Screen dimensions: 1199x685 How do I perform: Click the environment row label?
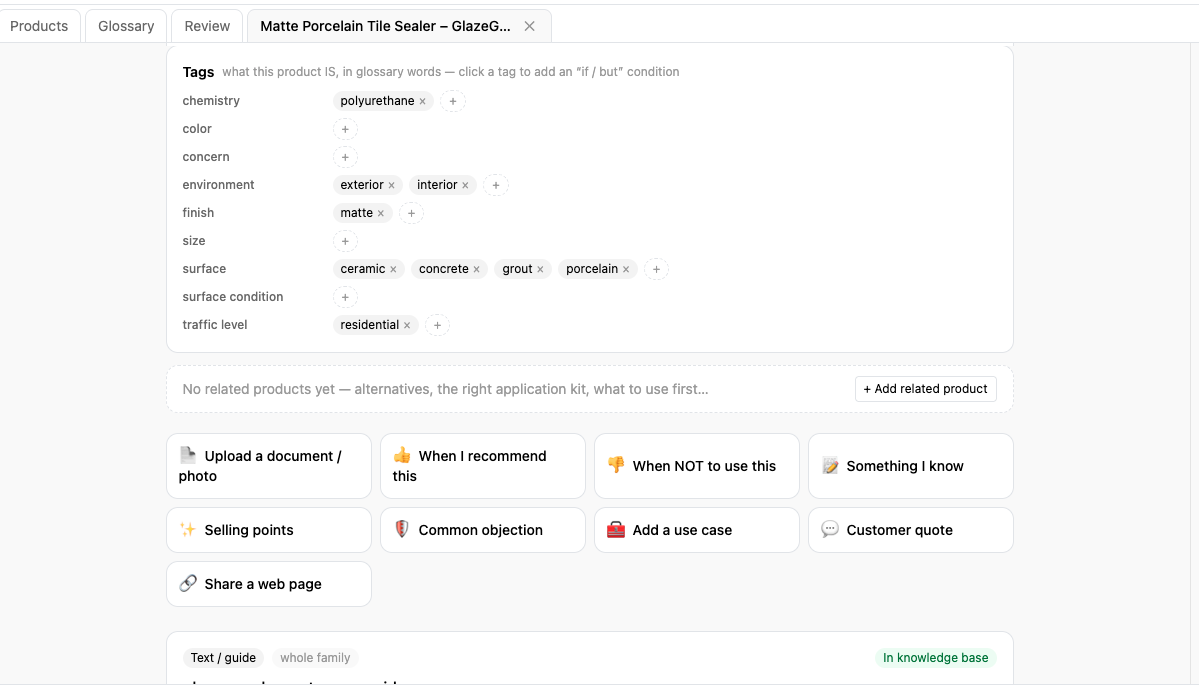pos(218,185)
